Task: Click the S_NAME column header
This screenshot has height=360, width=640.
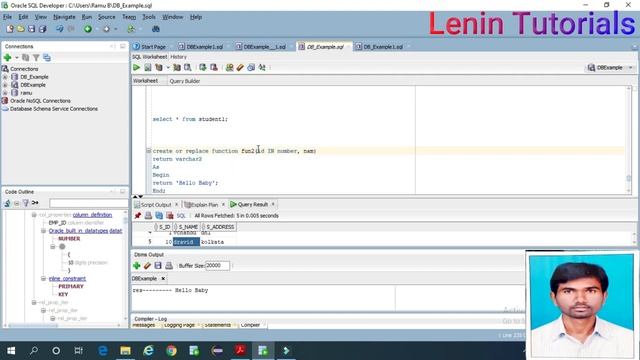Action: [x=186, y=227]
